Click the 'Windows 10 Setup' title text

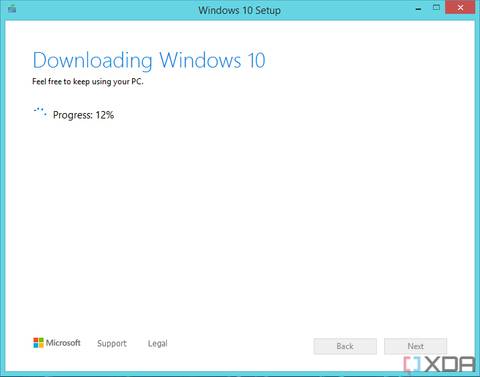click(x=240, y=10)
